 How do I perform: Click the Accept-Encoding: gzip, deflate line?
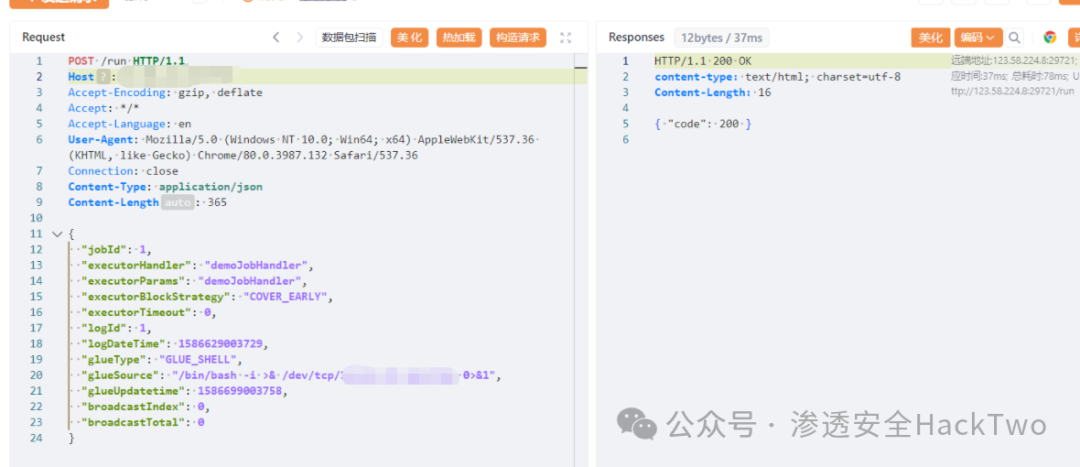coord(165,92)
